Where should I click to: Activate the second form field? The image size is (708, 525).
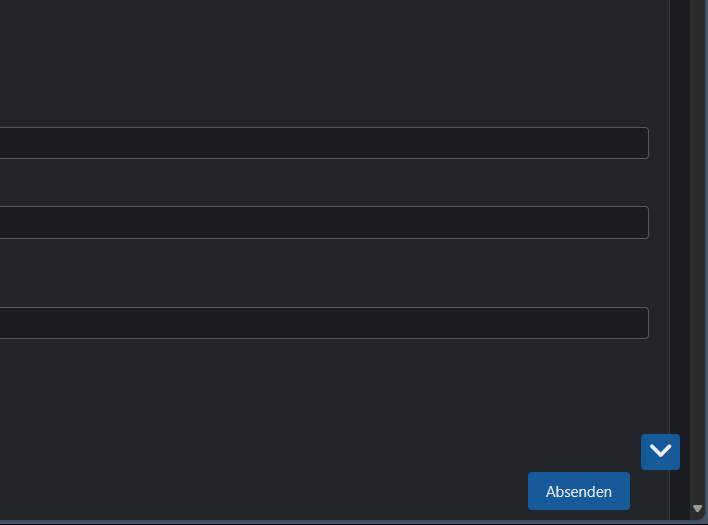pyautogui.click(x=320, y=222)
